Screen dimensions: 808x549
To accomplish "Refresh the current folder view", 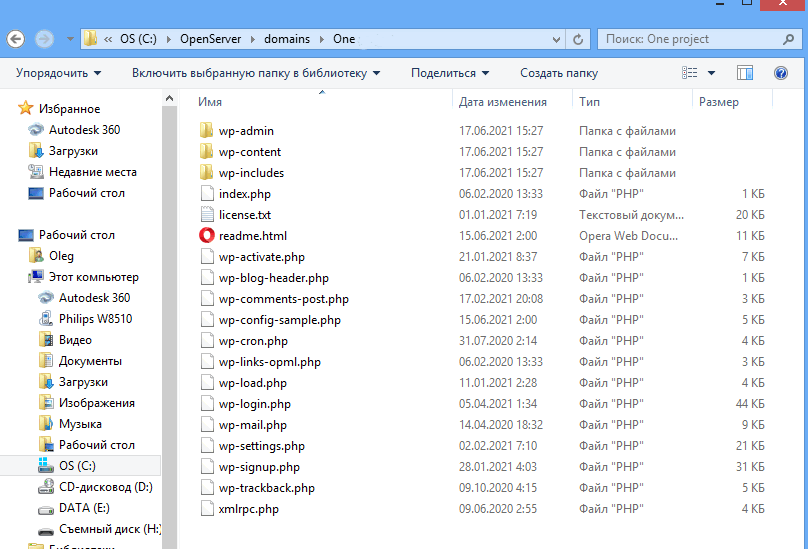I will click(578, 39).
